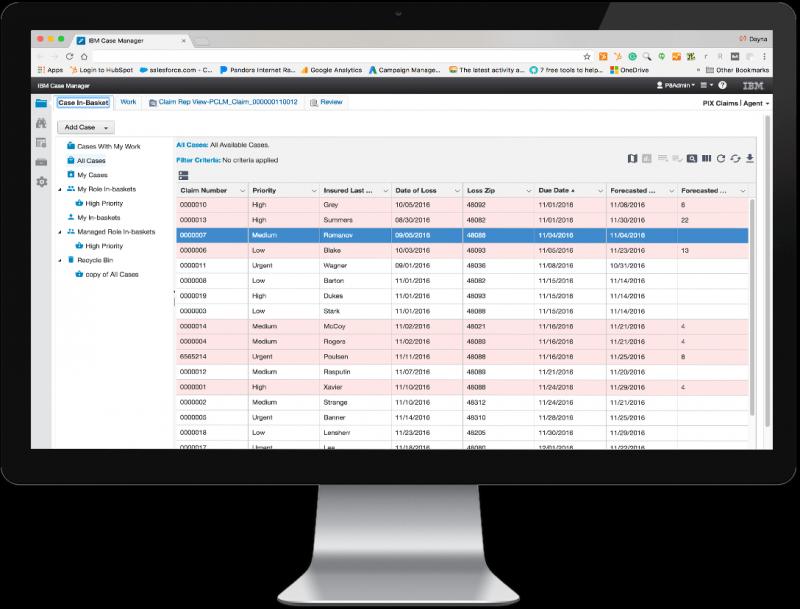Click the green Grammarly extension icon
Screen dimensions: 800x609
click(632, 57)
